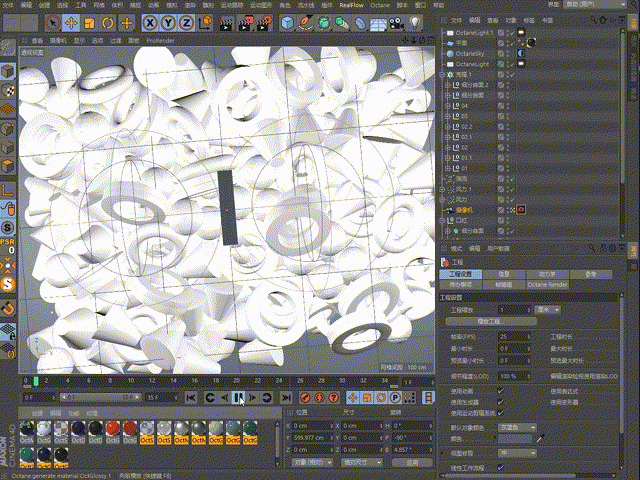Expand the 01.1 null object
640x480 pixels.
point(447,158)
